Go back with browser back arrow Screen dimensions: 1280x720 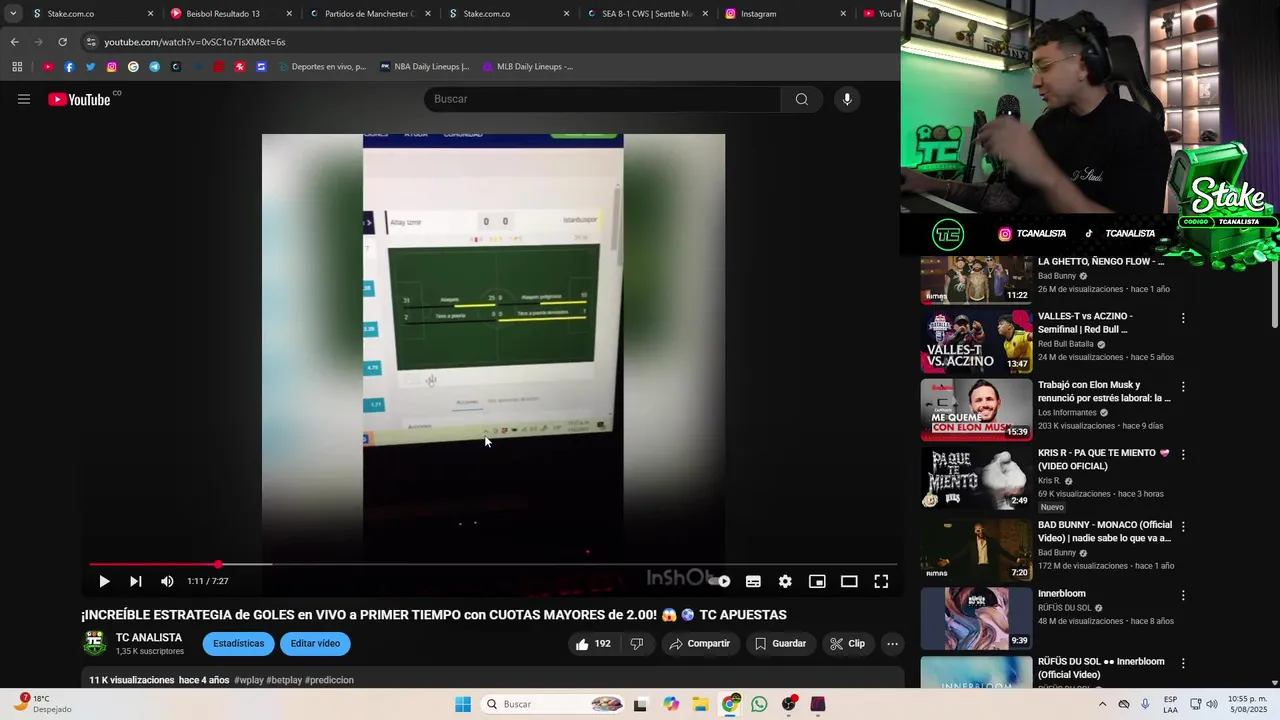pyautogui.click(x=14, y=42)
